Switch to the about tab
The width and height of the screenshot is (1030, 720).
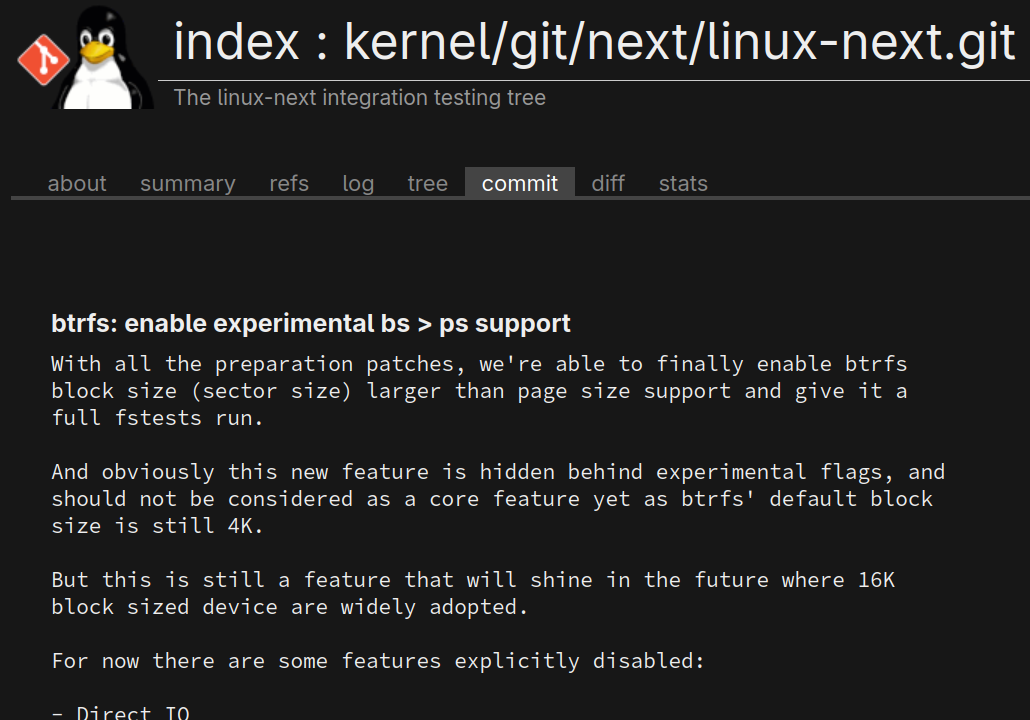pos(77,184)
